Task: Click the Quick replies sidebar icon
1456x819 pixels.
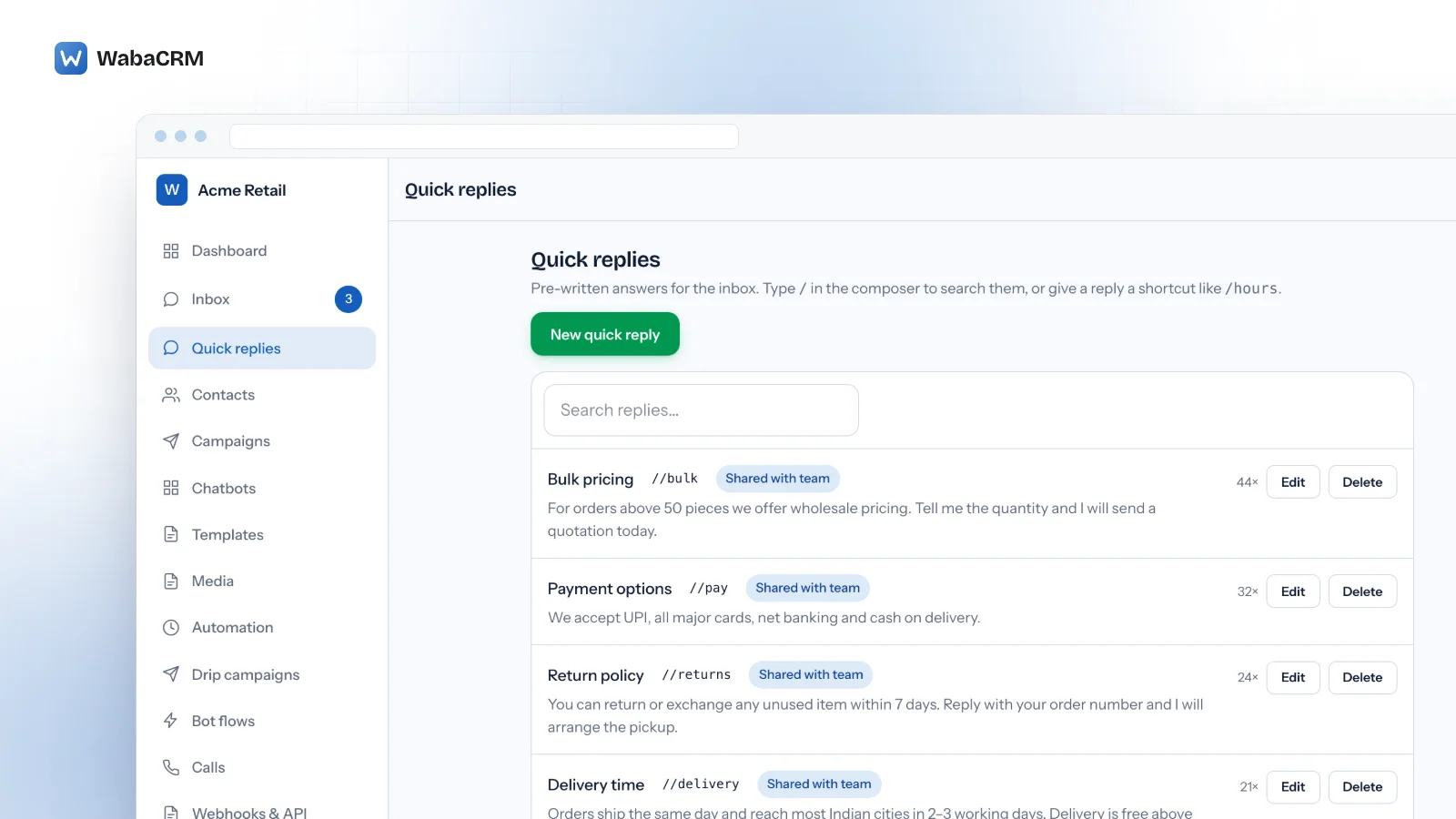Action: pyautogui.click(x=171, y=348)
